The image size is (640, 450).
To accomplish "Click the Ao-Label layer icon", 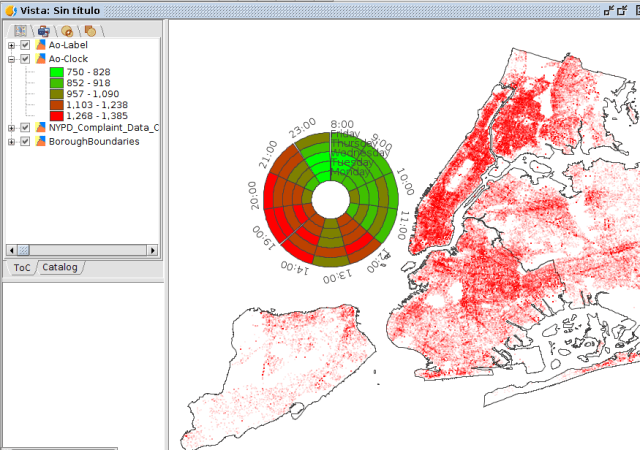I will click(41, 45).
